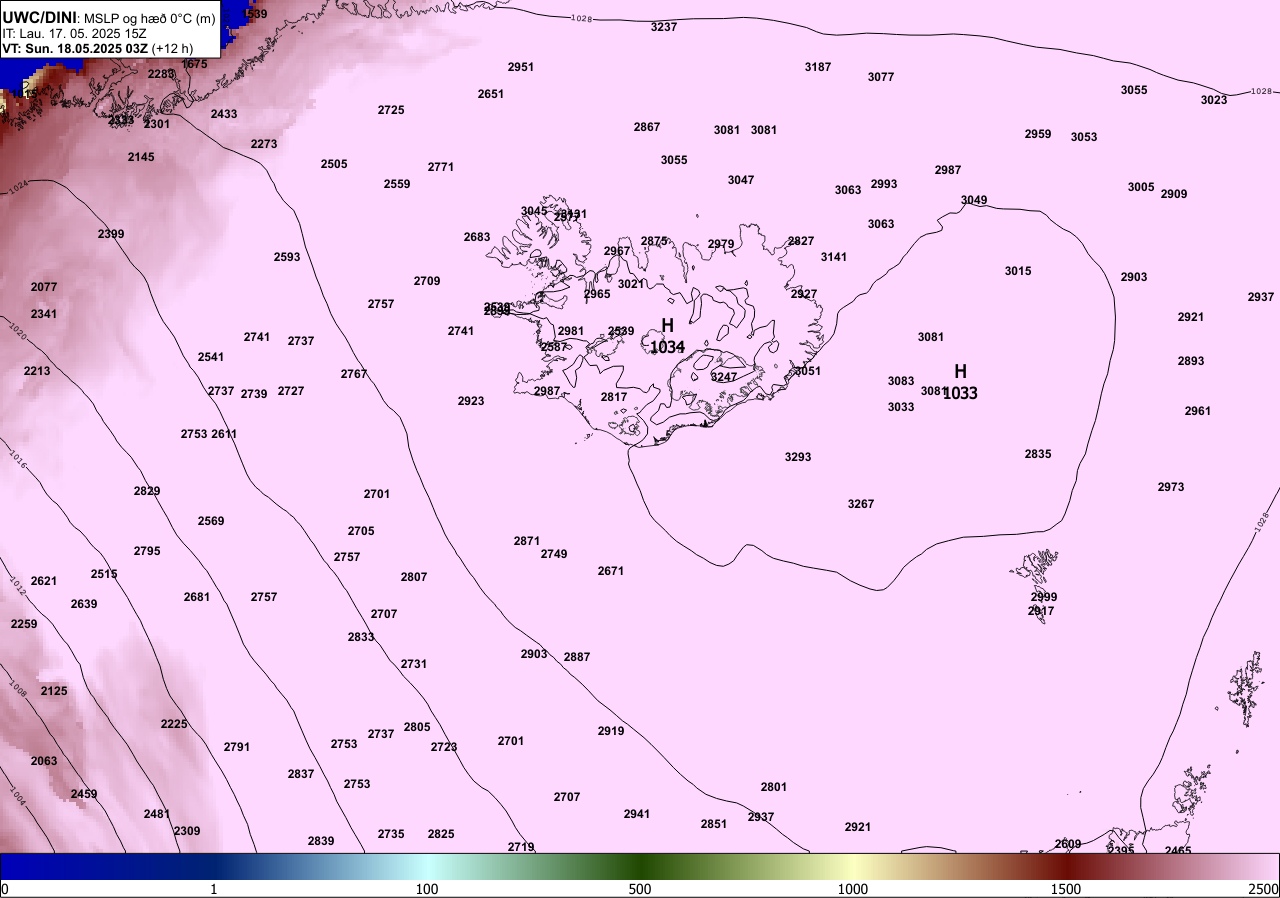This screenshot has height=898, width=1280.
Task: Click the 2959 height value
Action: point(1038,134)
